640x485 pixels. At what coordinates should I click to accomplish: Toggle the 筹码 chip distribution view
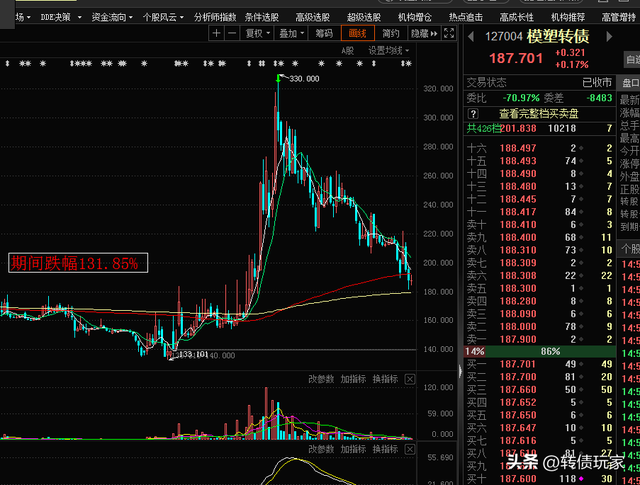[324, 33]
